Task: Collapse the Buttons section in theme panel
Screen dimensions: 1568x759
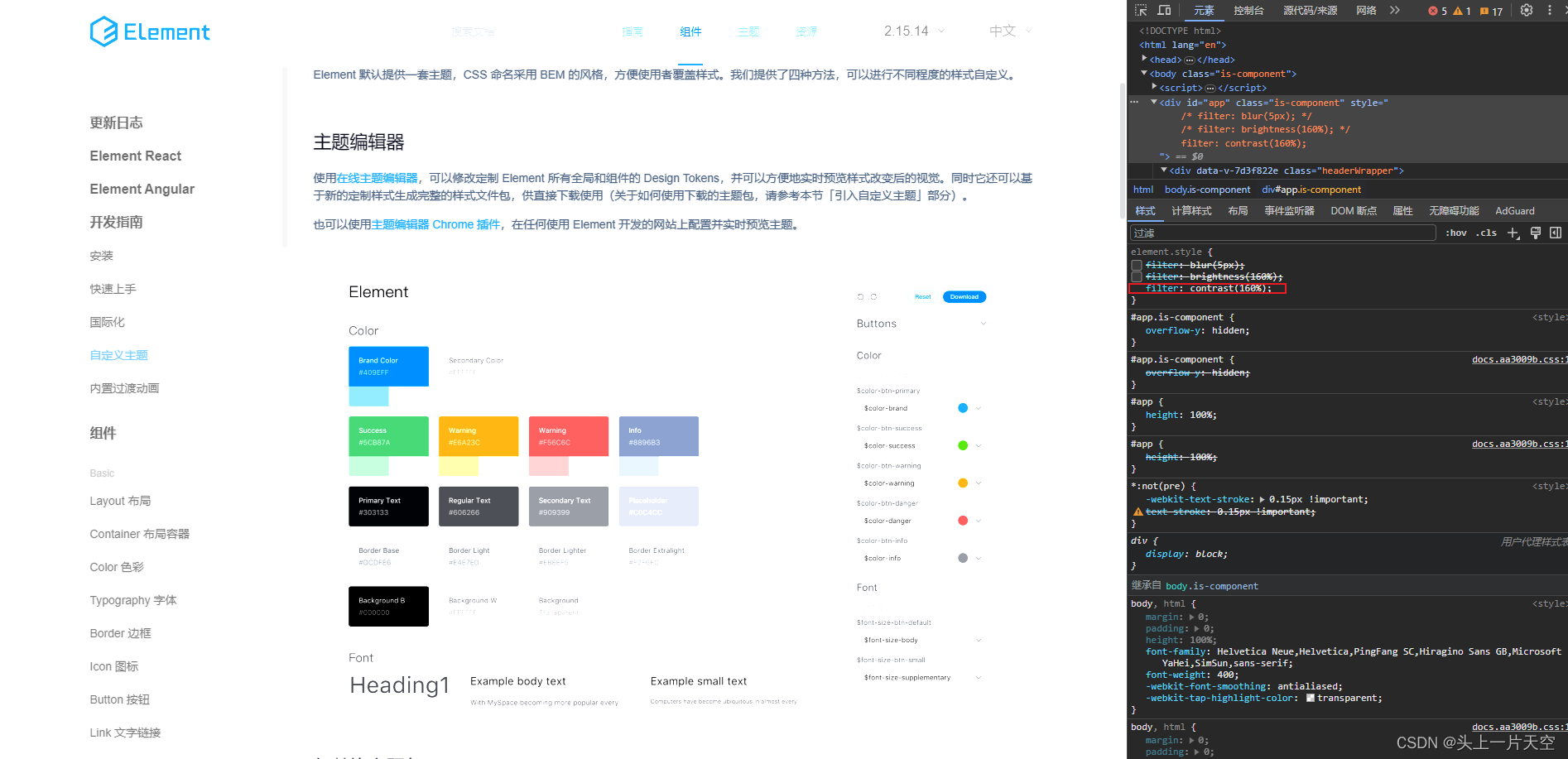Action: click(983, 323)
